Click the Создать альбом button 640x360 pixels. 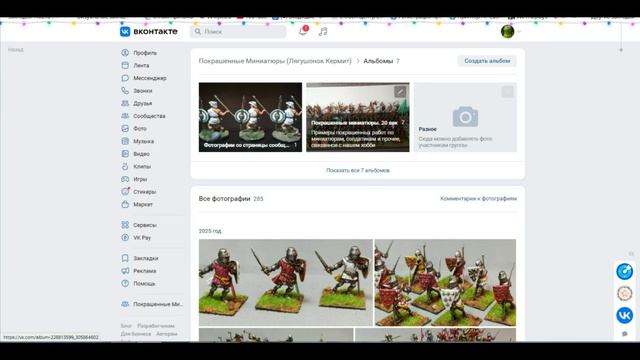click(x=487, y=61)
